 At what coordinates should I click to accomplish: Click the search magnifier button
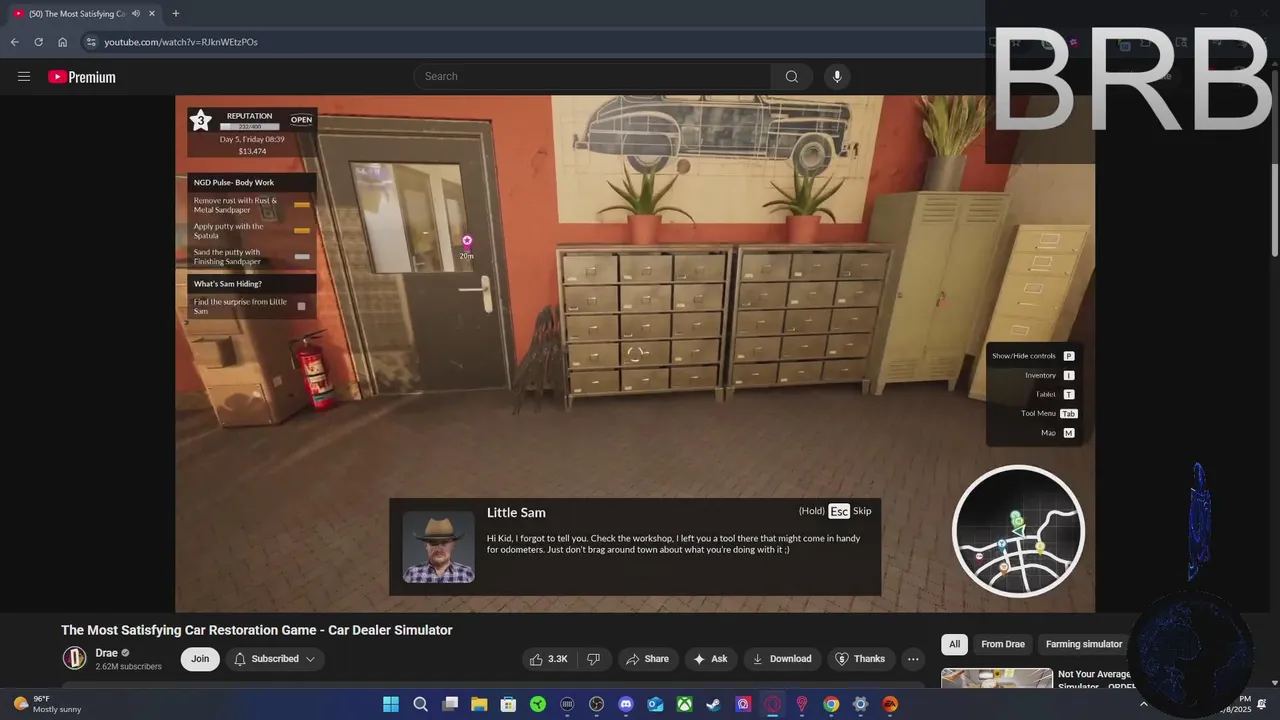[792, 77]
